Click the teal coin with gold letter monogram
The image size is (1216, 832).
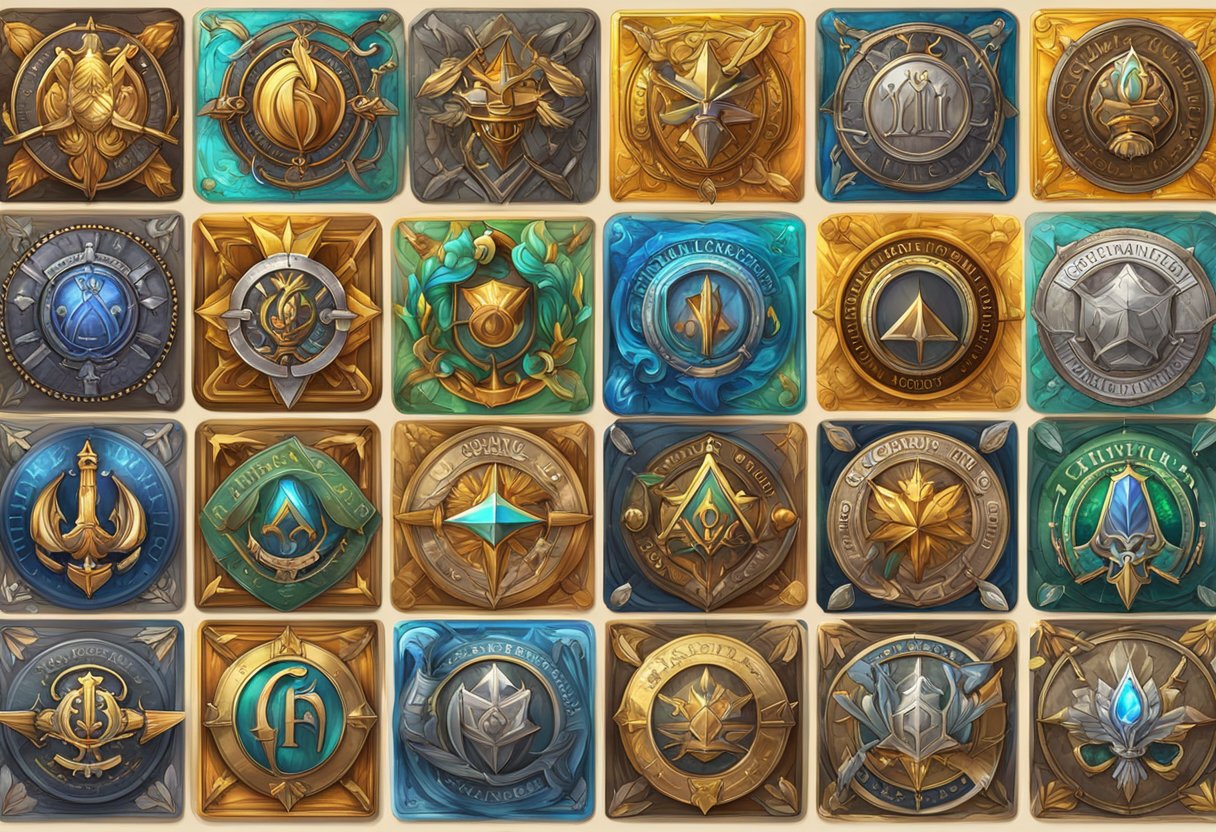point(290,718)
